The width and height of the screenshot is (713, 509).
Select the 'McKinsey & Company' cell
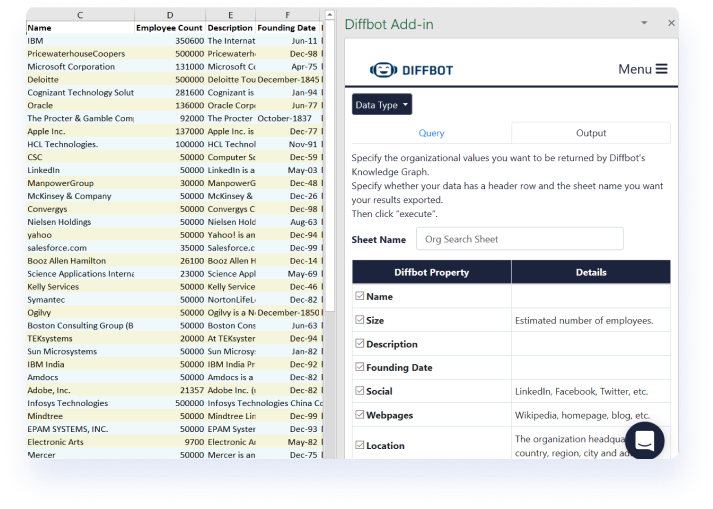(x=80, y=196)
